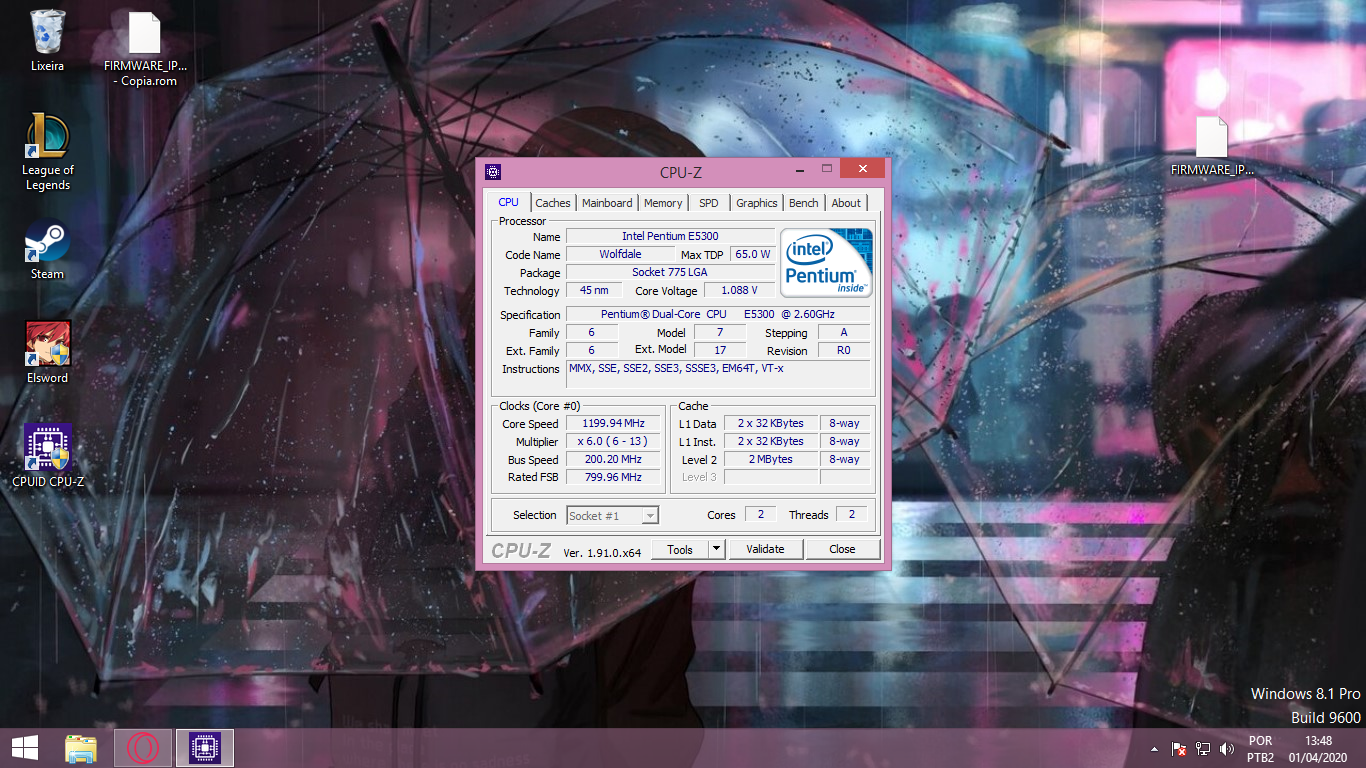Switch to the Caches tab
Screen dimensions: 1366x768
(x=553, y=203)
